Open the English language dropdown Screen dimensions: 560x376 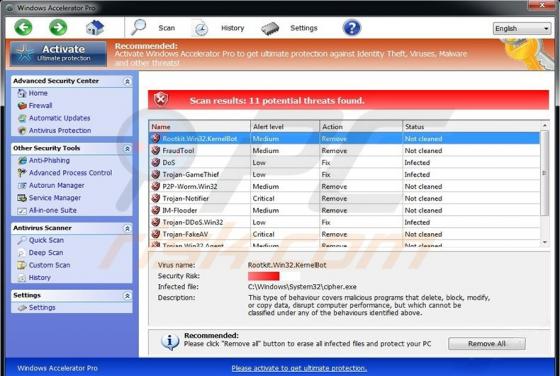pos(522,29)
